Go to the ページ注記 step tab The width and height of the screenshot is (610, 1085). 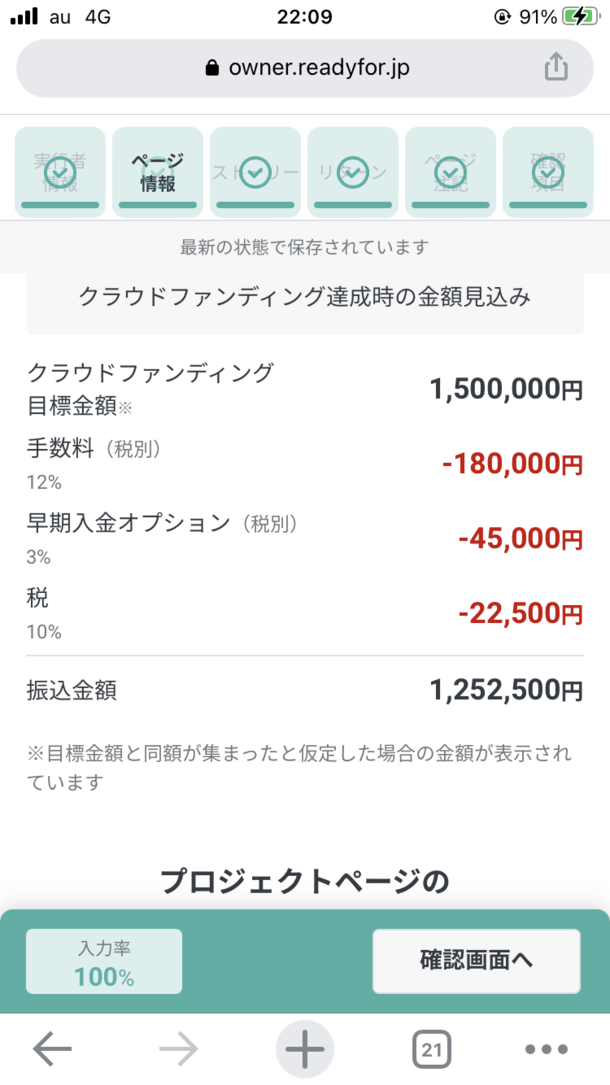[x=450, y=172]
